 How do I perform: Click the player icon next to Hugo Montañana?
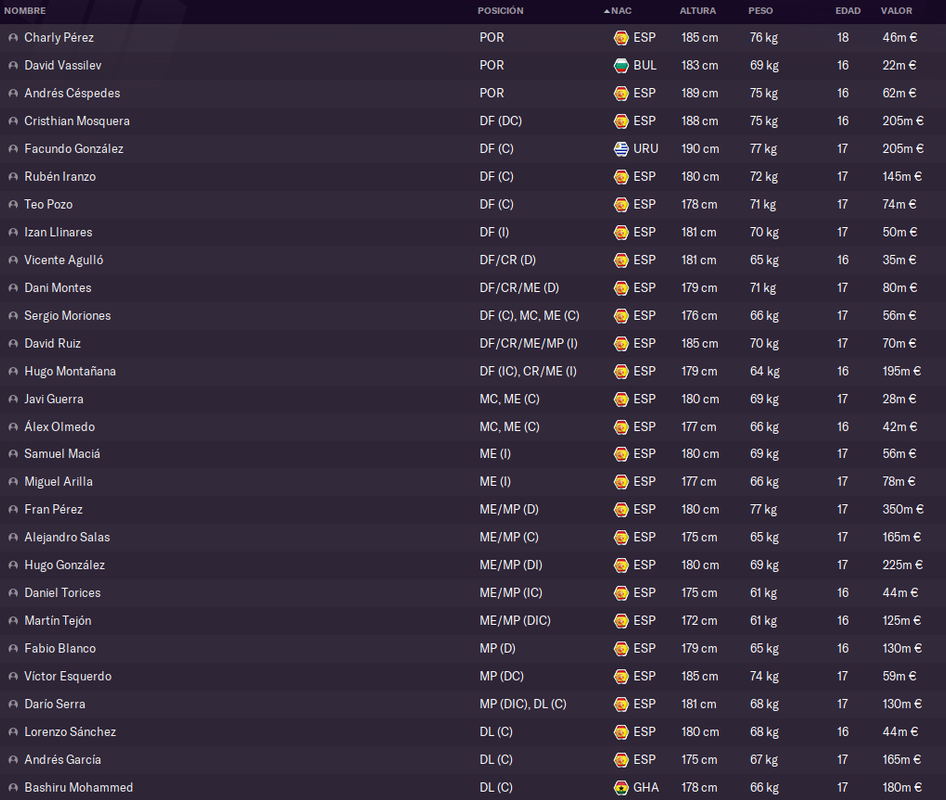[x=13, y=371]
